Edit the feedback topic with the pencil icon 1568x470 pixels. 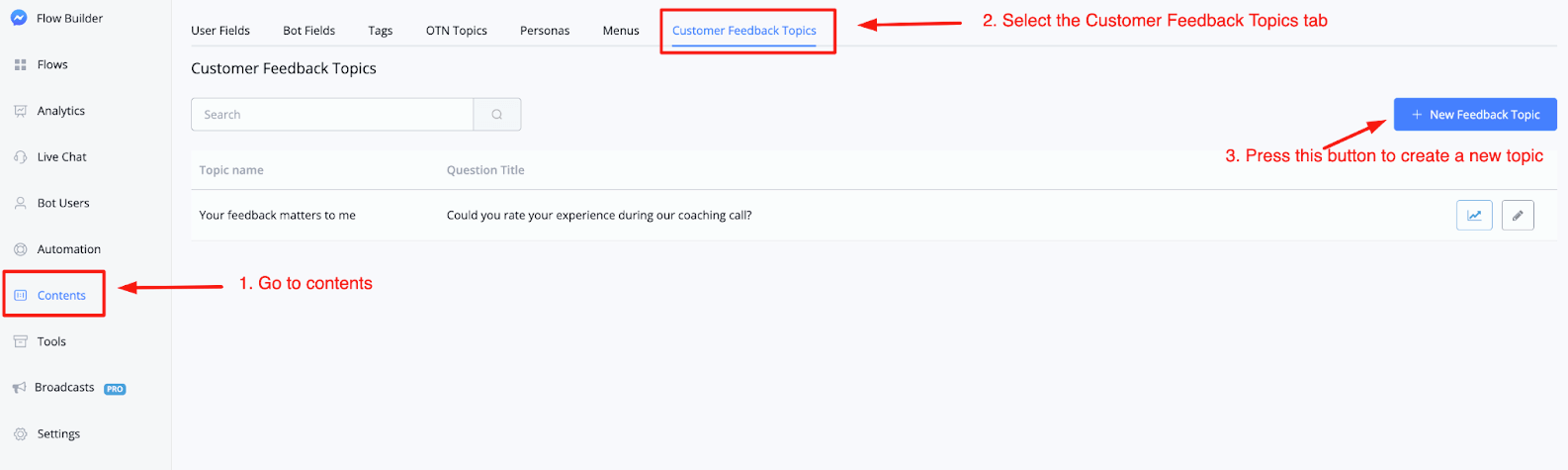tap(1518, 215)
